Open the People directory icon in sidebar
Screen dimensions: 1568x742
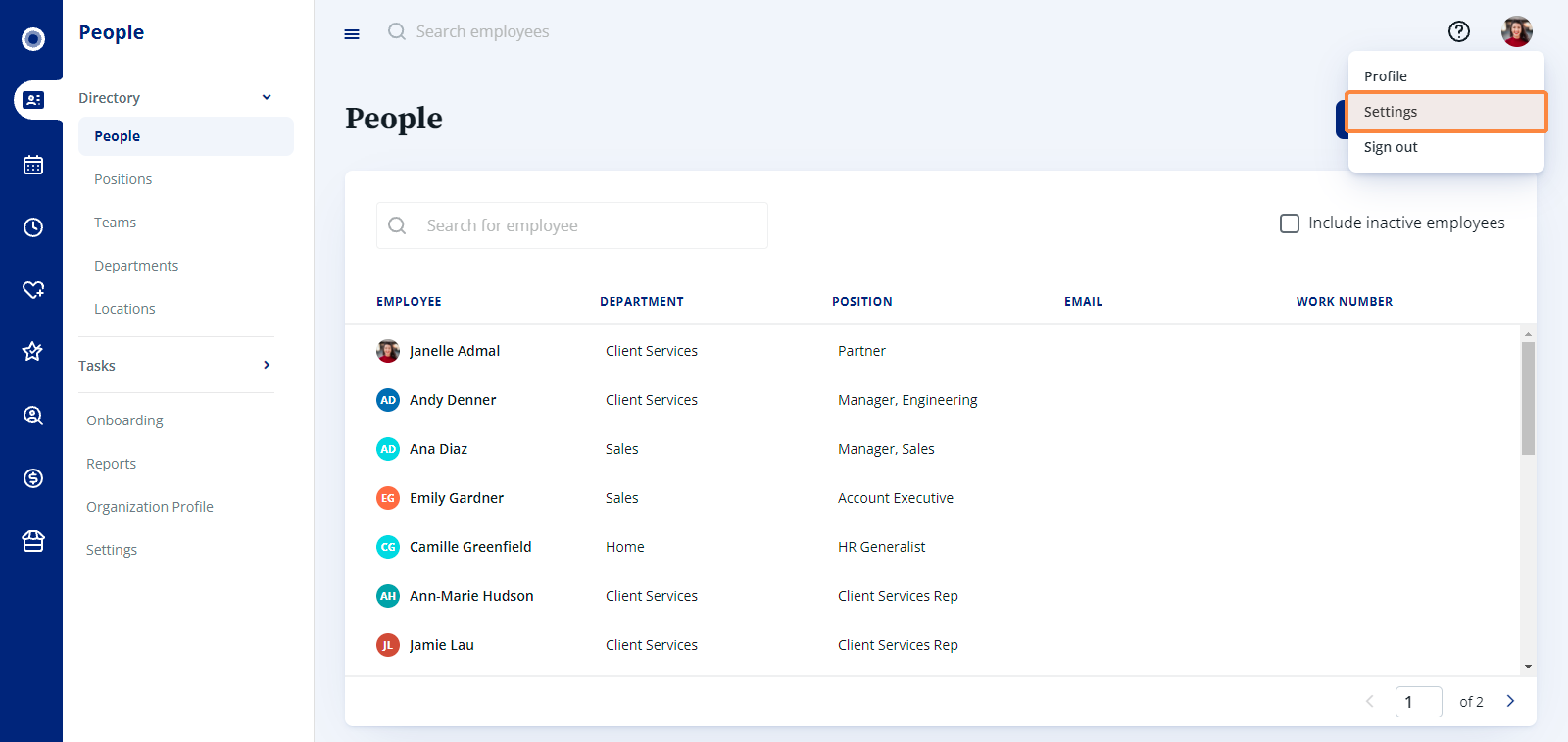(33, 100)
